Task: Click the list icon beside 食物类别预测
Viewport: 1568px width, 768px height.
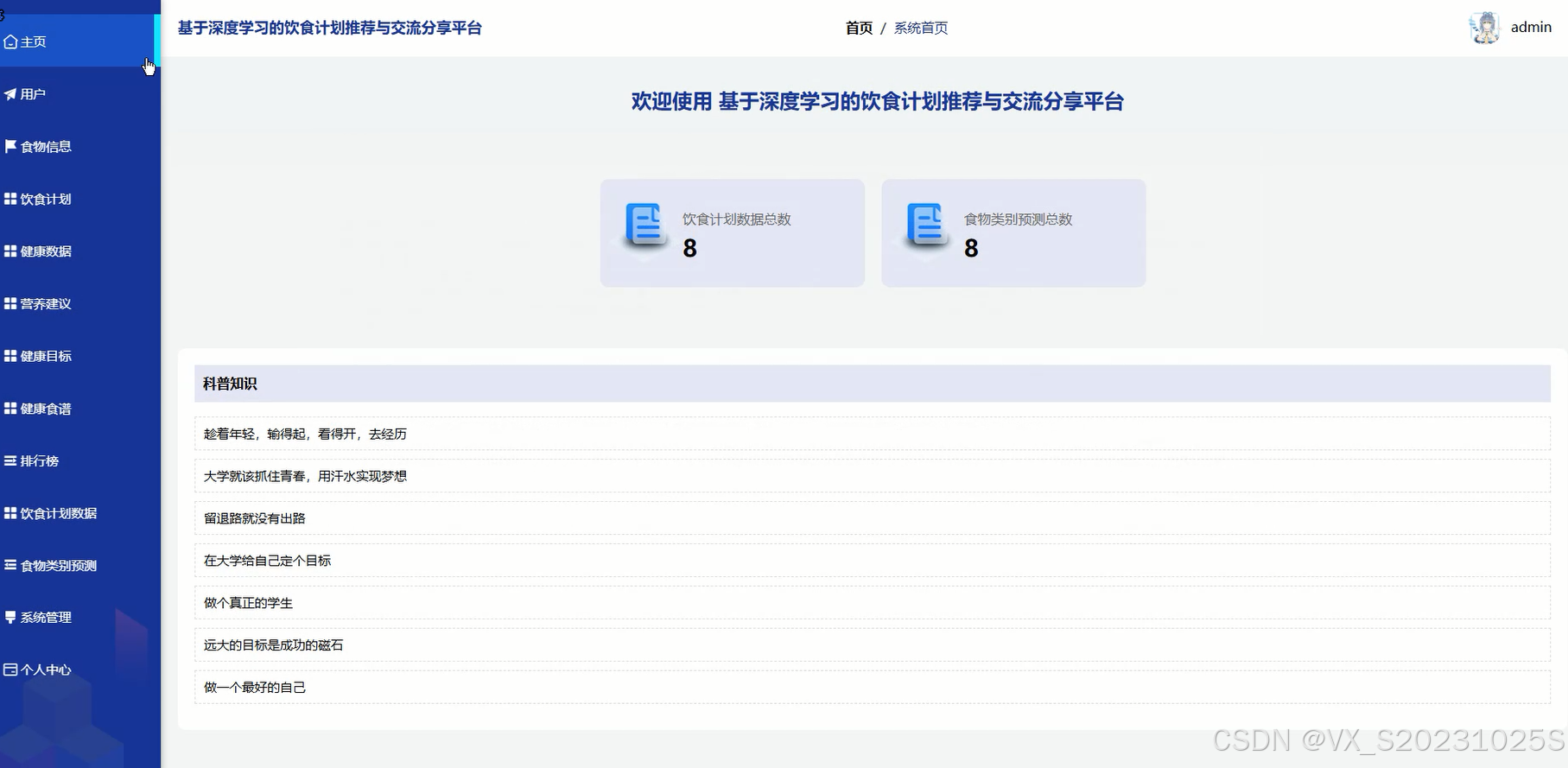Action: click(x=10, y=565)
